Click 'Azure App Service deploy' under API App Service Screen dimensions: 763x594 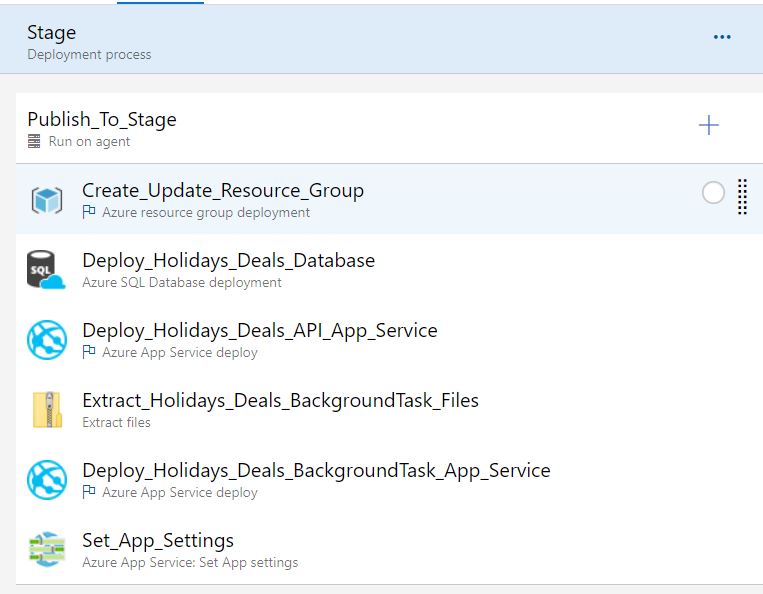[x=180, y=353]
